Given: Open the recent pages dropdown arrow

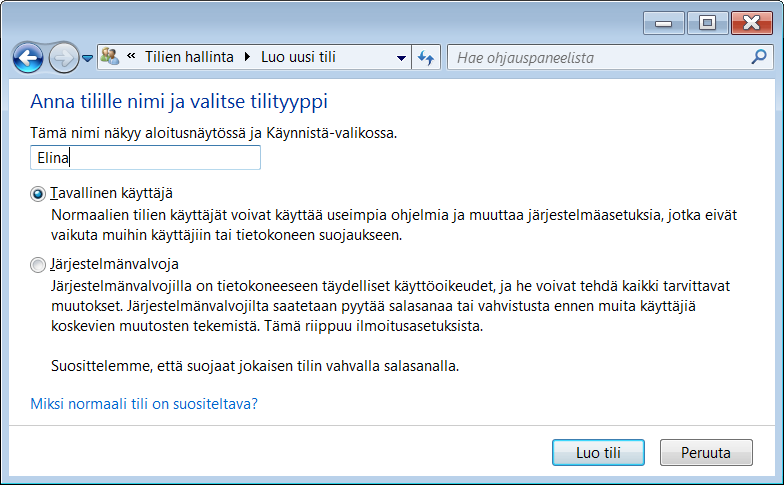Looking at the screenshot, I should click(x=88, y=58).
